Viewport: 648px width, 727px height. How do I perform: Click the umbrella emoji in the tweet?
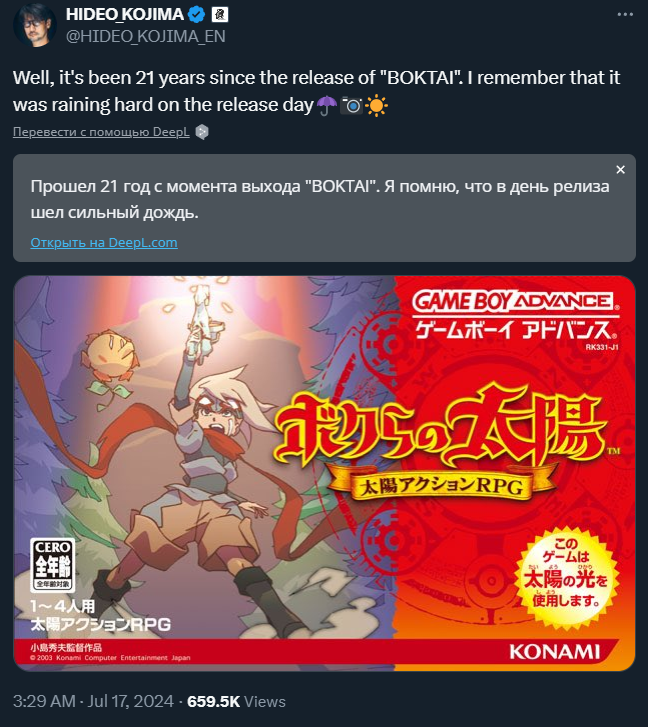(326, 105)
